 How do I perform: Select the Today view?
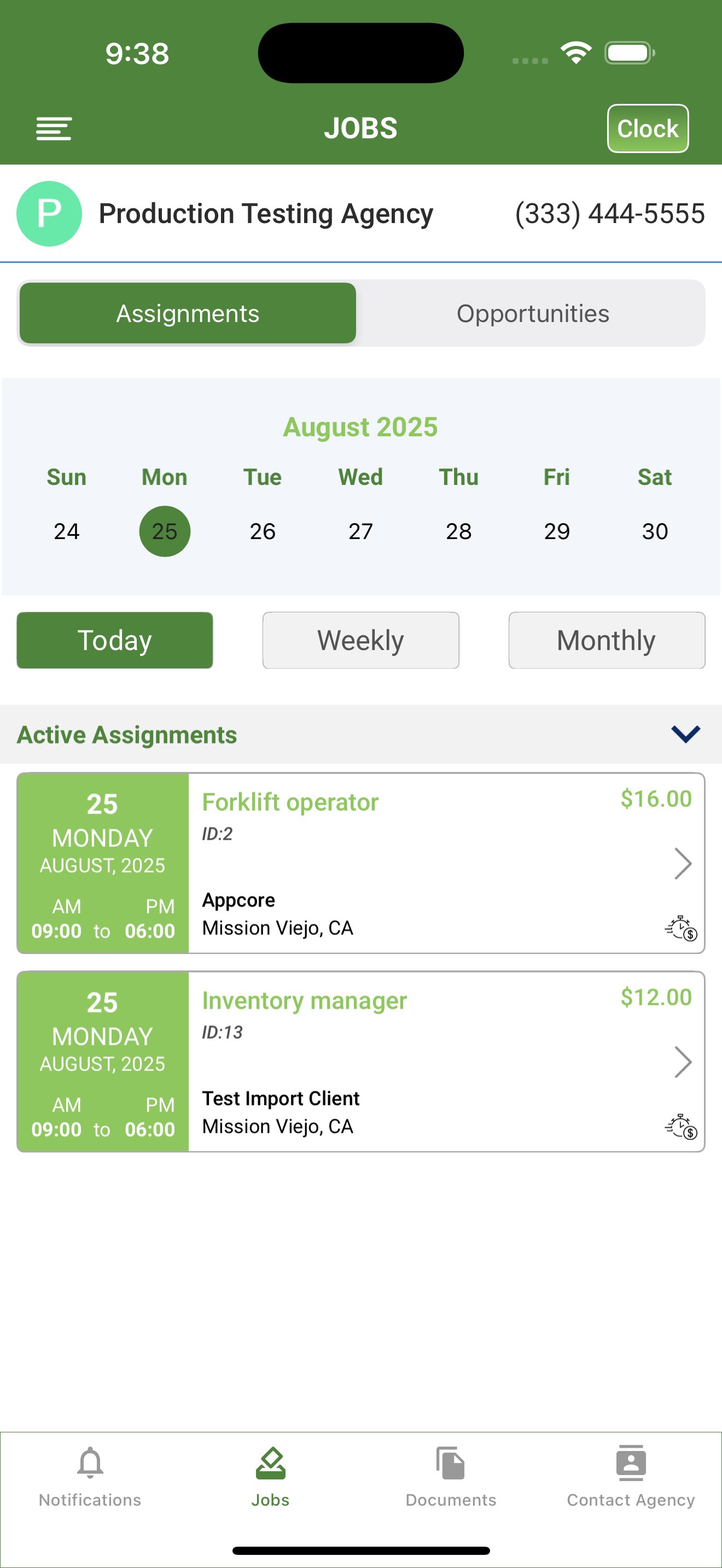pos(114,640)
